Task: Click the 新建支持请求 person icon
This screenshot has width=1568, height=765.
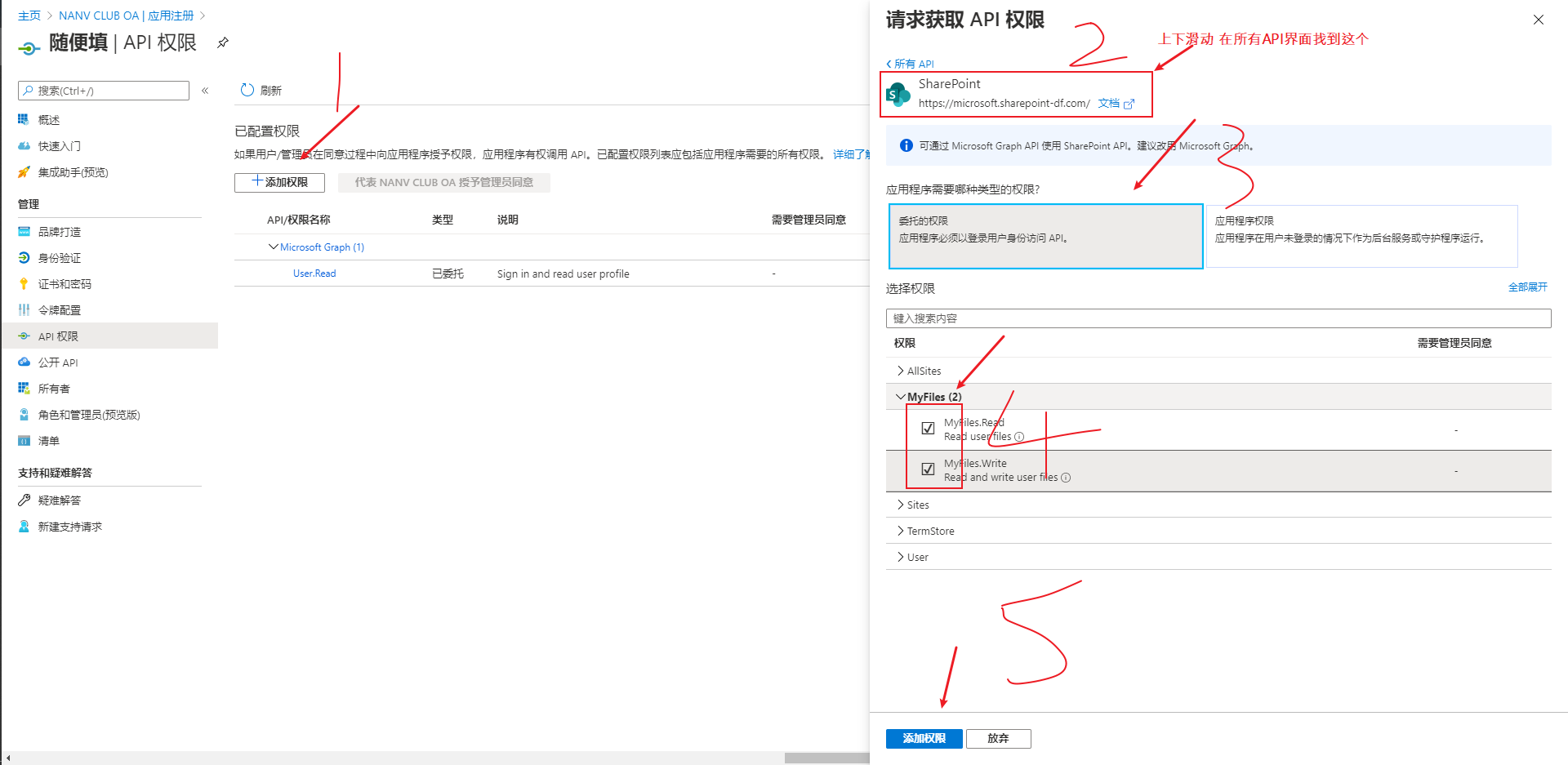Action: (x=24, y=527)
